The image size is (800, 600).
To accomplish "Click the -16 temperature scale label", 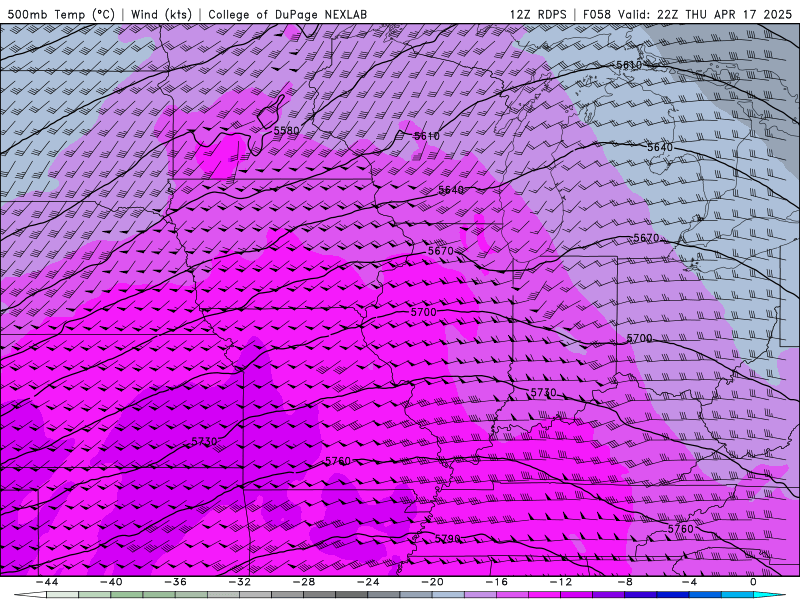I will tap(497, 582).
